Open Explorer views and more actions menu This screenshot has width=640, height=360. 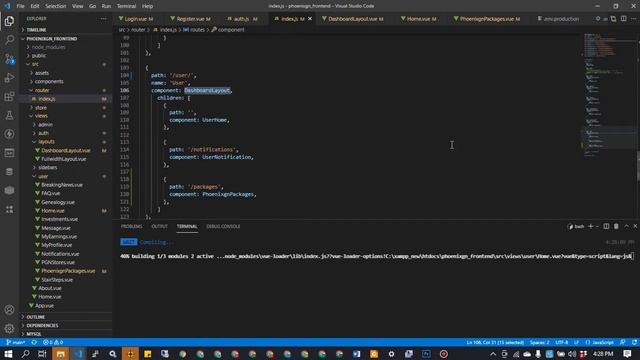point(103,19)
